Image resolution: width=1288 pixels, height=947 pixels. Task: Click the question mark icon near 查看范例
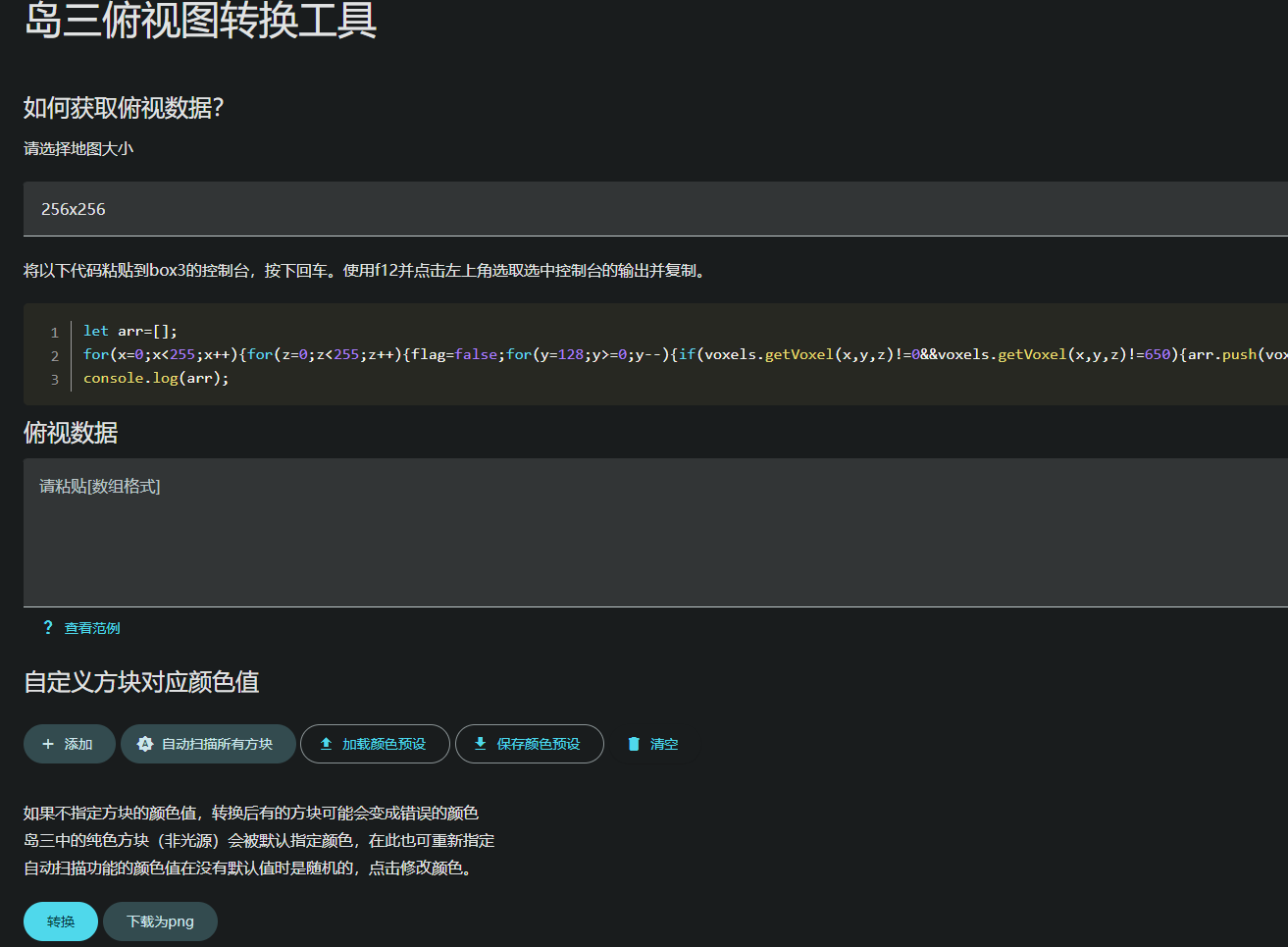click(x=48, y=627)
